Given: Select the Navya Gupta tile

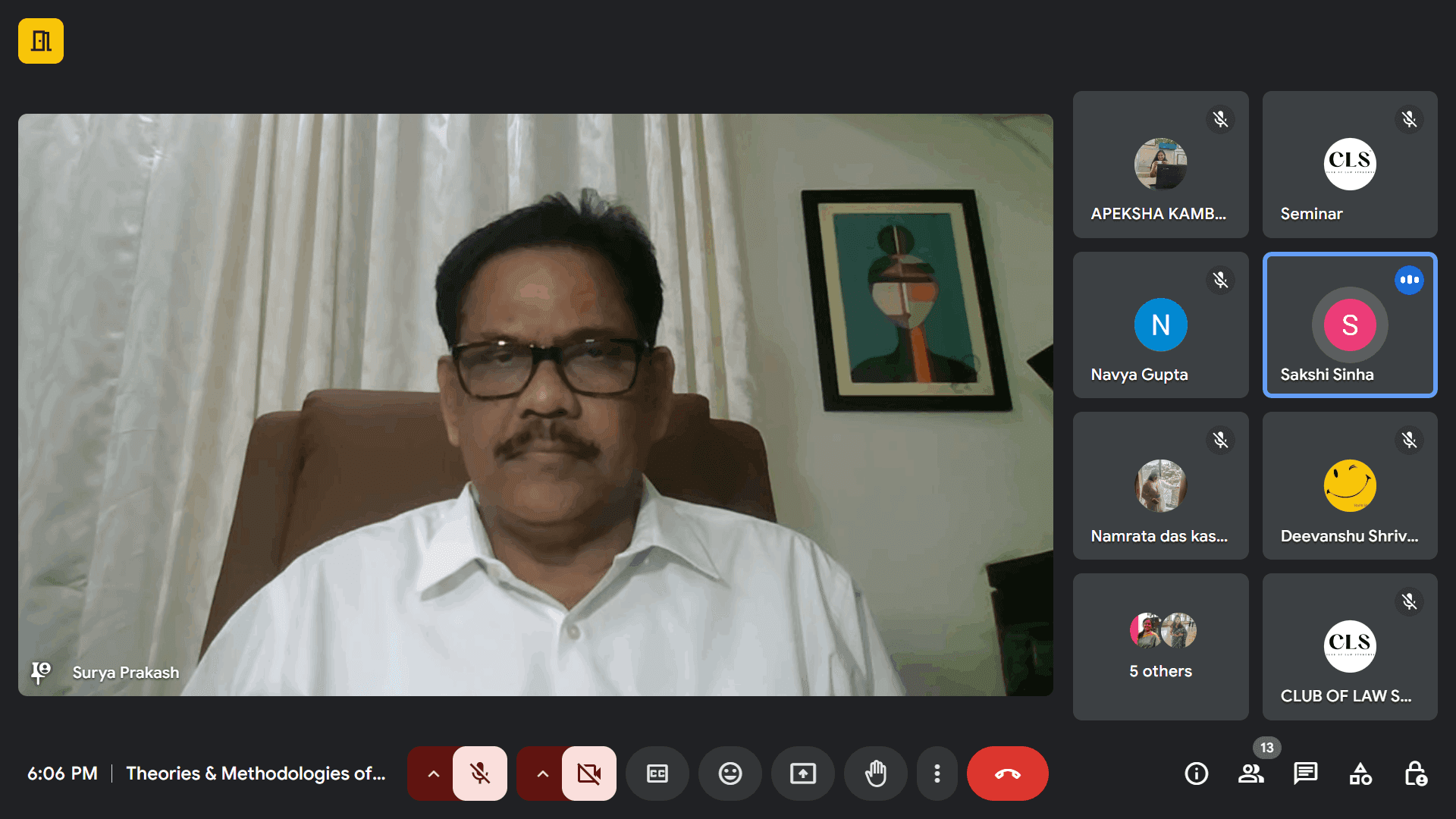Looking at the screenshot, I should pos(1160,325).
